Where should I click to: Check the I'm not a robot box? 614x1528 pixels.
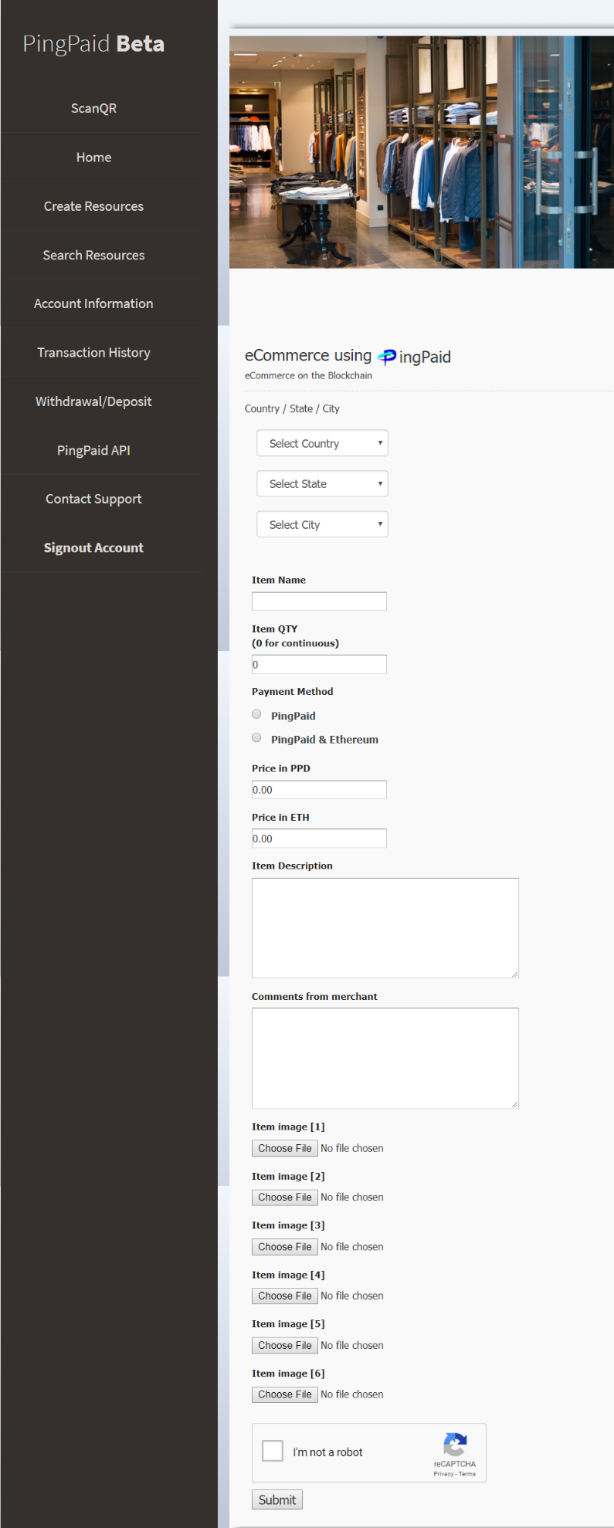[272, 1452]
